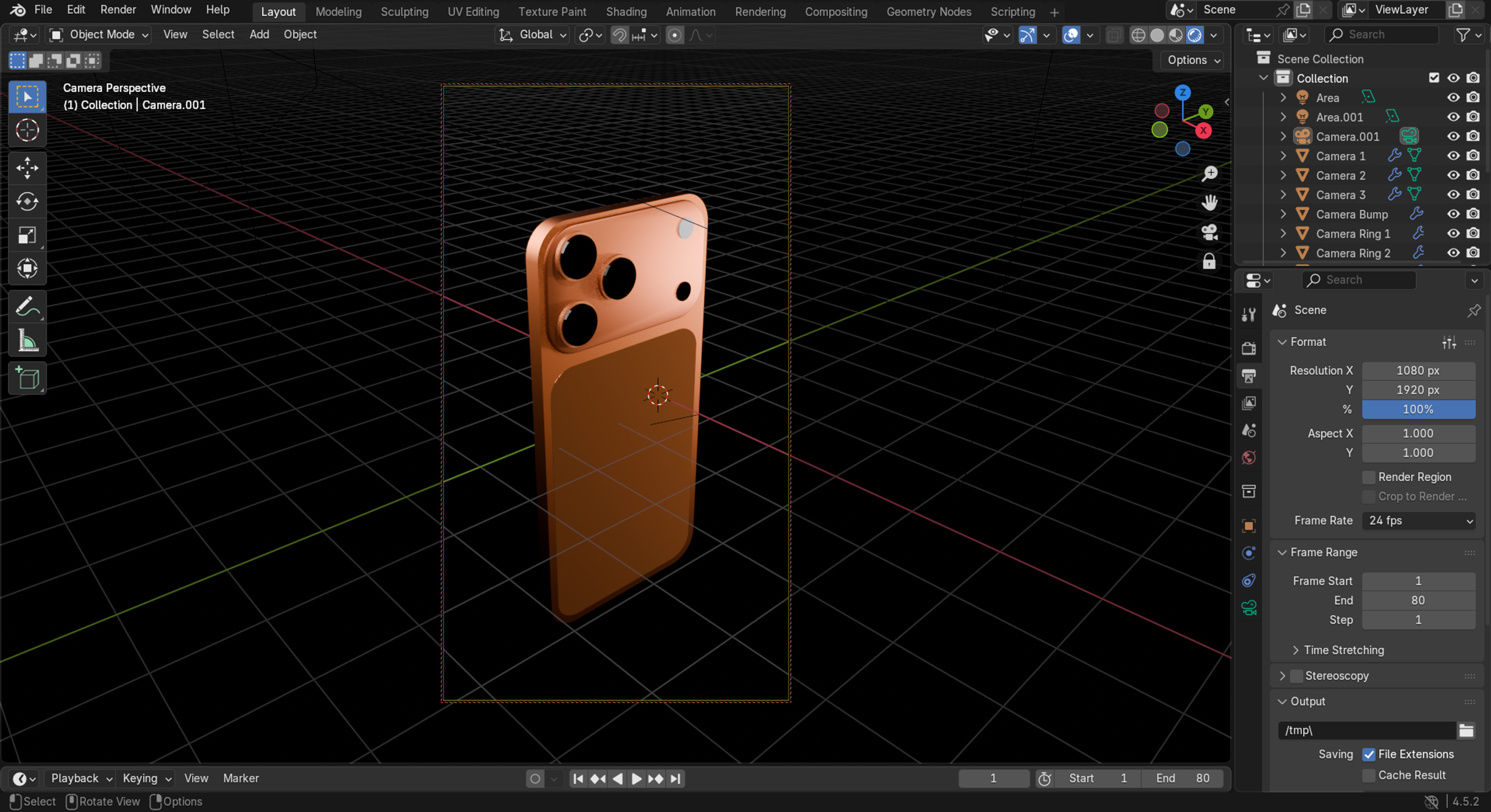The width and height of the screenshot is (1491, 812).
Task: Enable Stereoscopy checkbox
Action: click(1296, 676)
